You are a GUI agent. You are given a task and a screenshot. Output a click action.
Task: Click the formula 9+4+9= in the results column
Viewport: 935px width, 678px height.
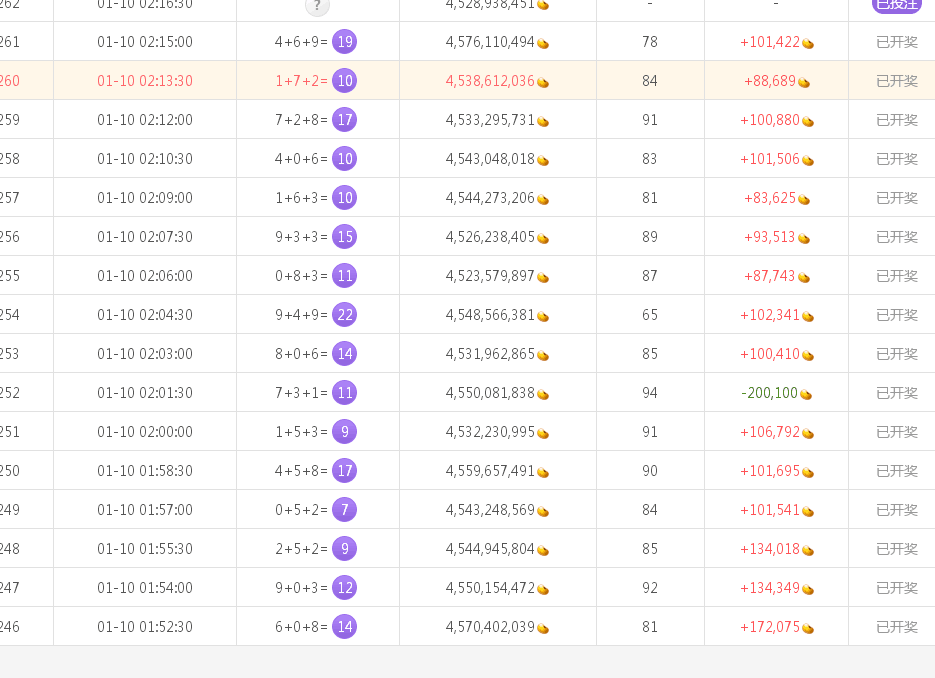point(301,315)
